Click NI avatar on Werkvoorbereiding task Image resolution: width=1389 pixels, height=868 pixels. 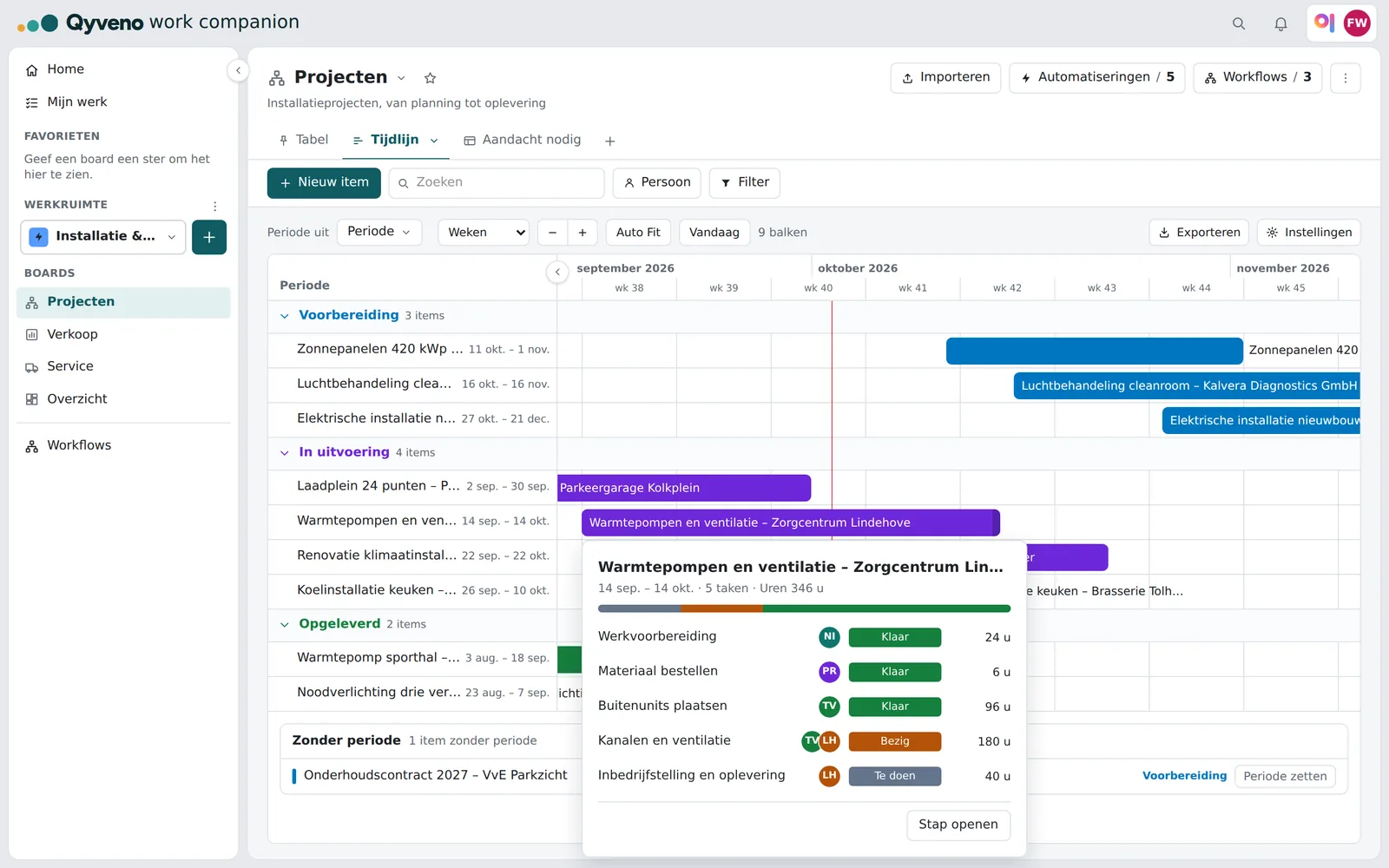pos(829,637)
